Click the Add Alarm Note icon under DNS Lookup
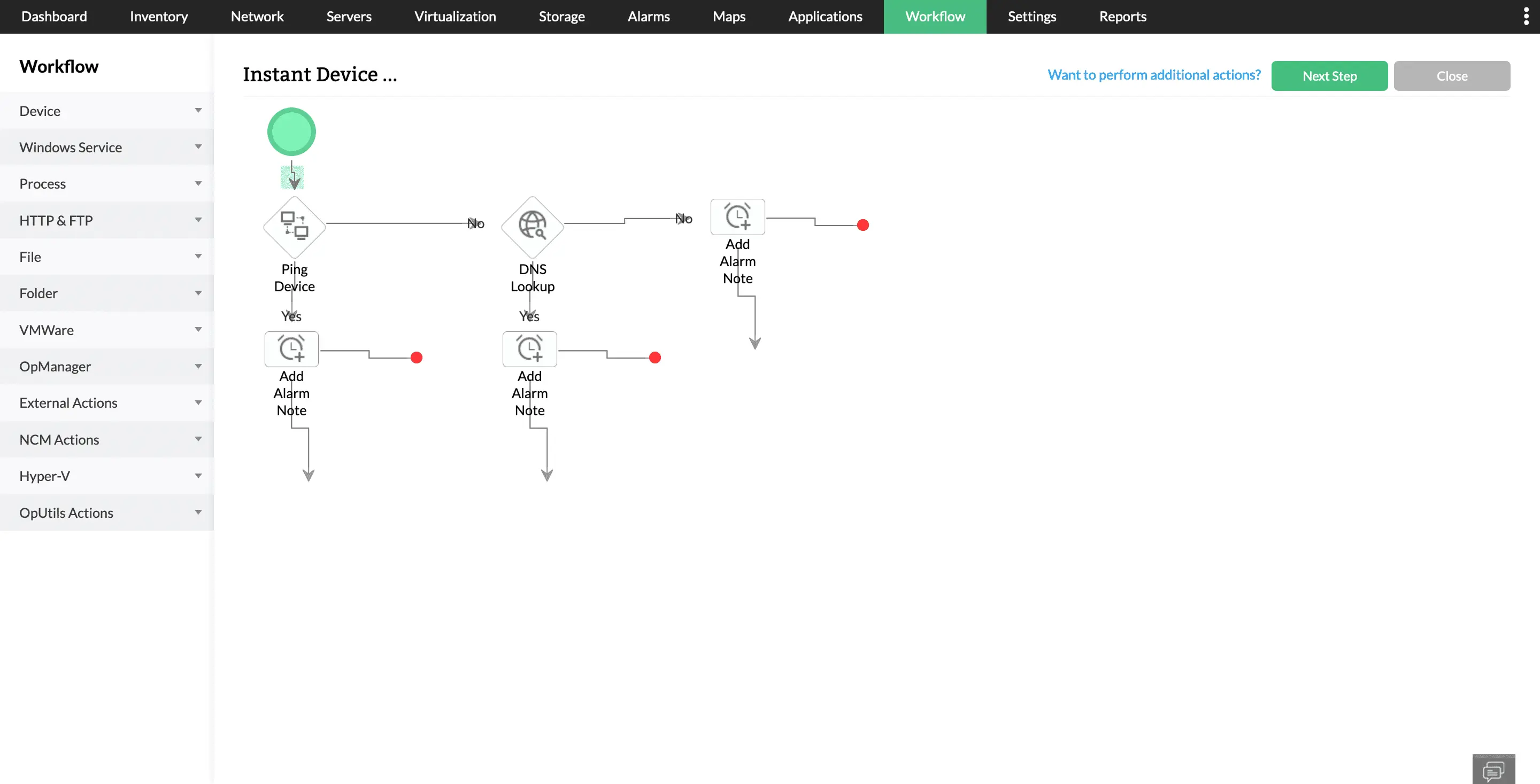The image size is (1540, 784). (530, 348)
